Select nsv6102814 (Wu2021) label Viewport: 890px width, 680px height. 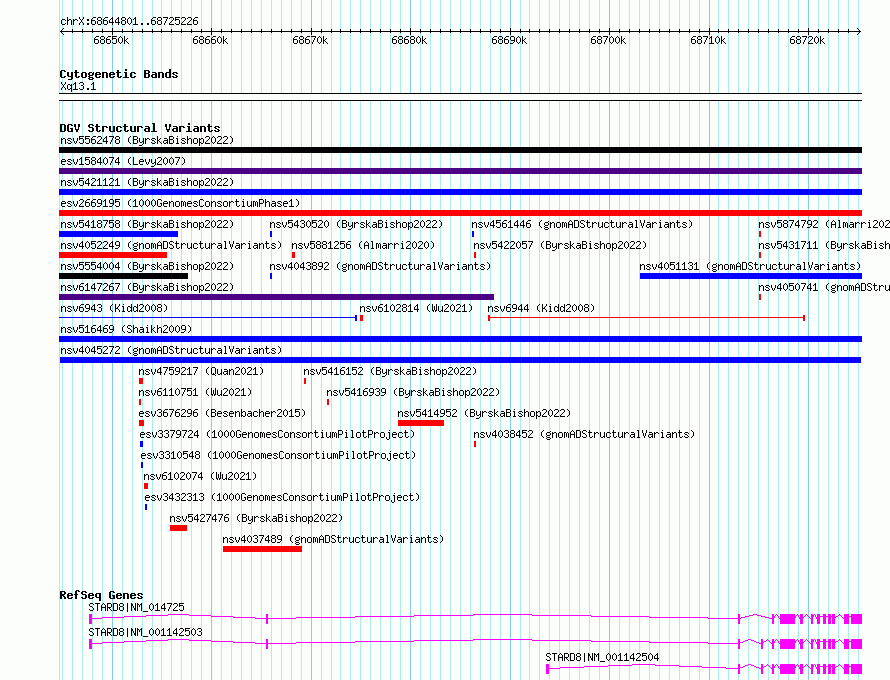coord(416,308)
